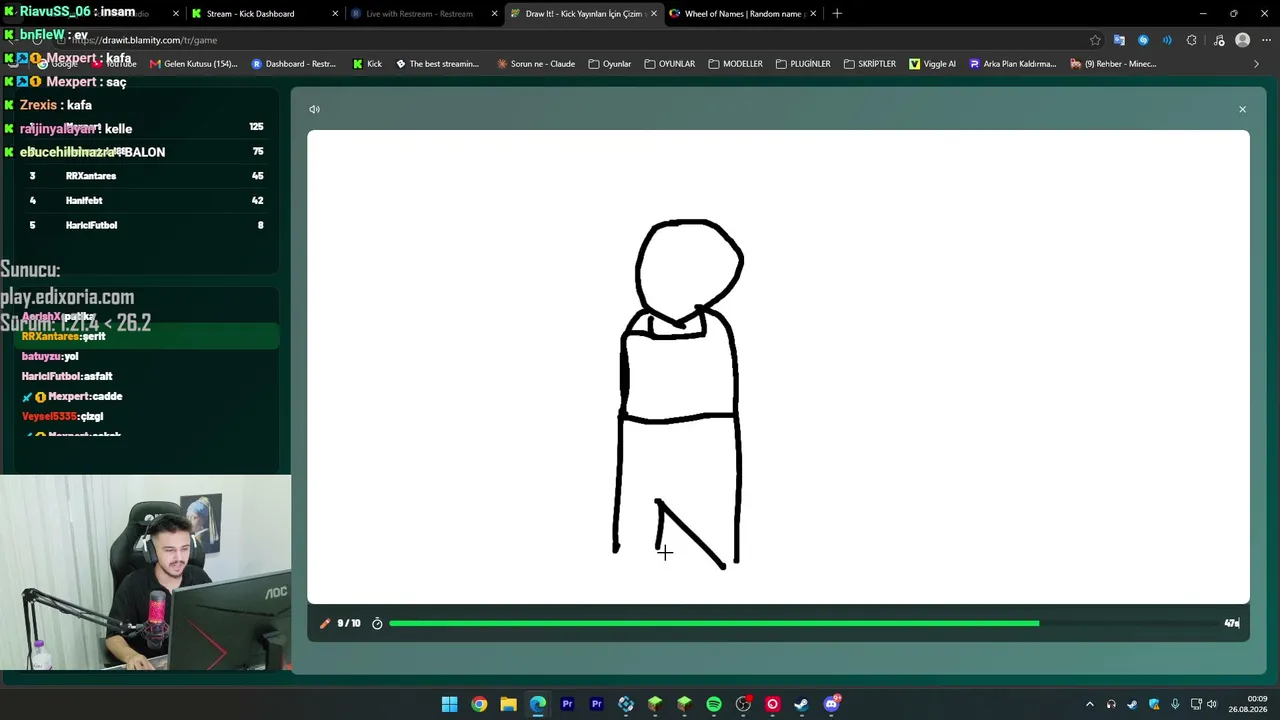Screen dimensions: 1280x720
Task: Show hidden bookmarks with the overflow chevron
Action: click(x=1256, y=64)
